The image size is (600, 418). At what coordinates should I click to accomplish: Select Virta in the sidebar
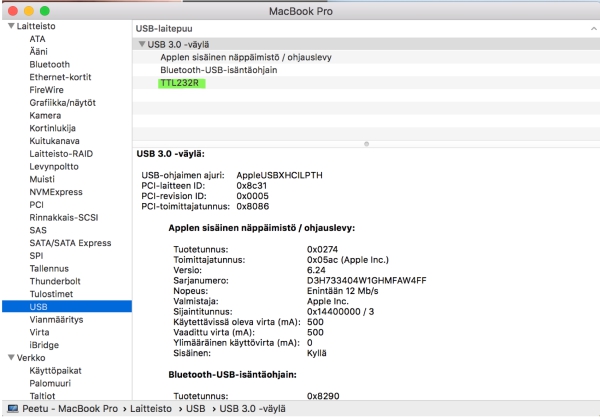pyautogui.click(x=39, y=332)
